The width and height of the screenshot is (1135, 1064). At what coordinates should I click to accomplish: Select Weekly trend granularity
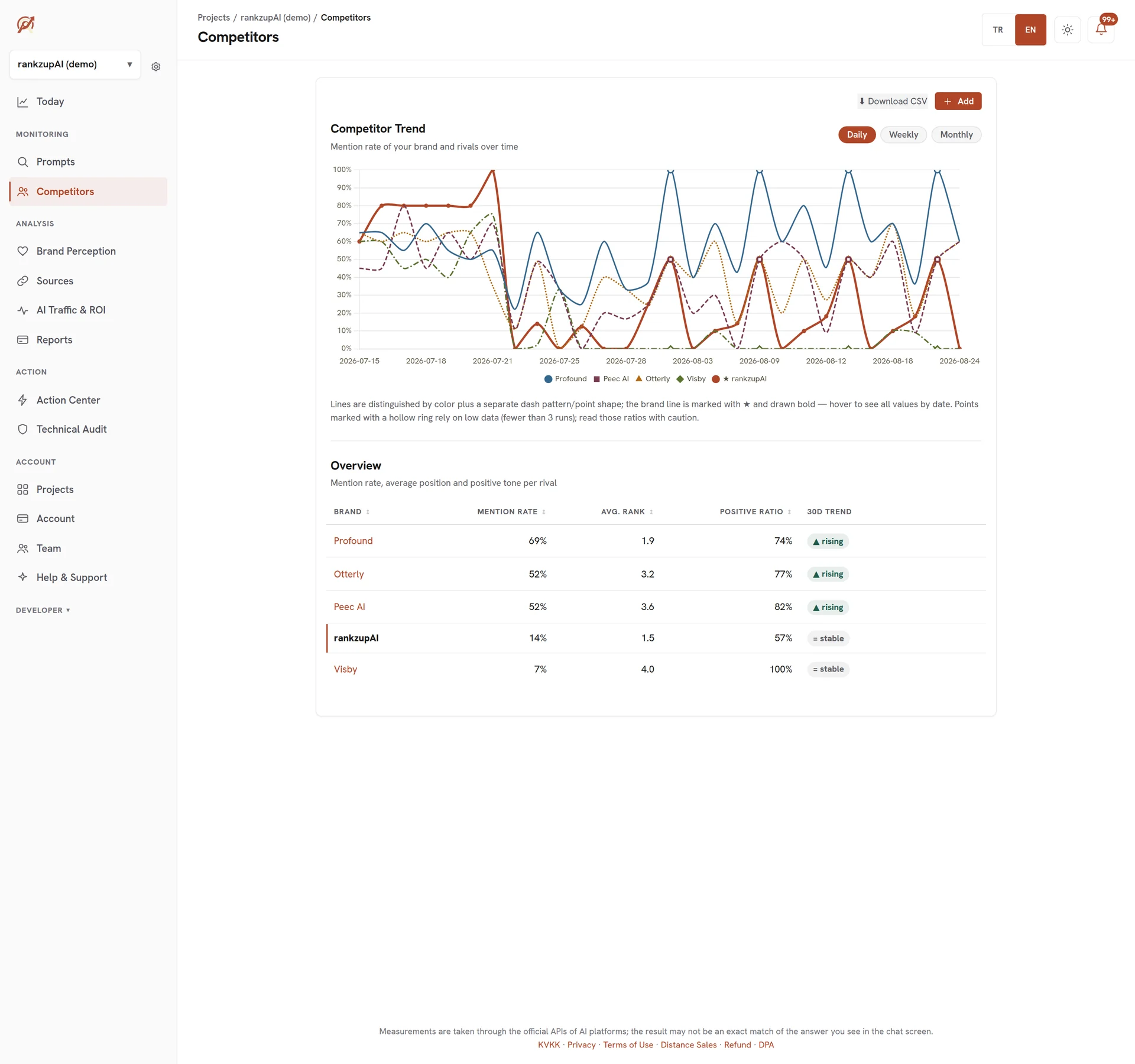(903, 135)
